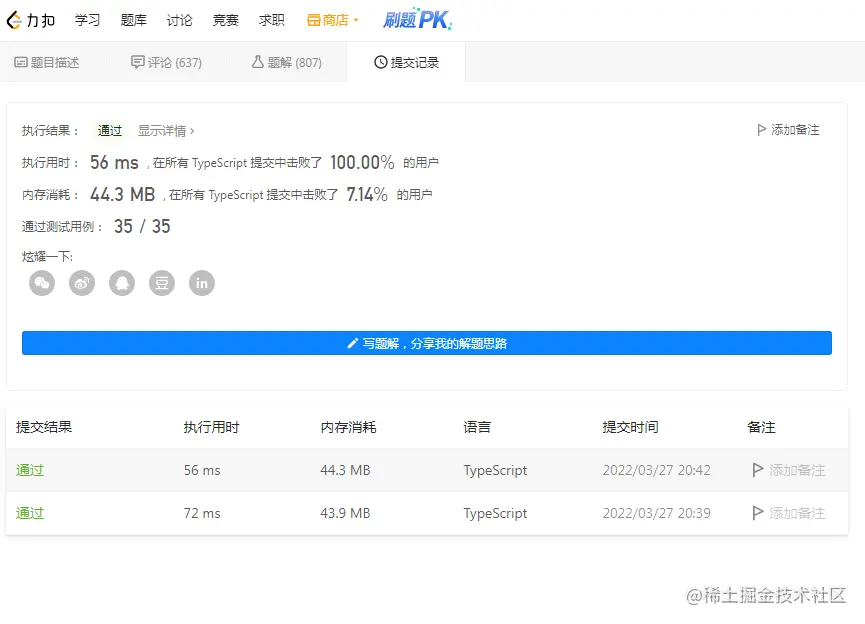Screen dimensions: 865x624
Task: Click the LeetCode 力扣 logo
Action: [31, 20]
